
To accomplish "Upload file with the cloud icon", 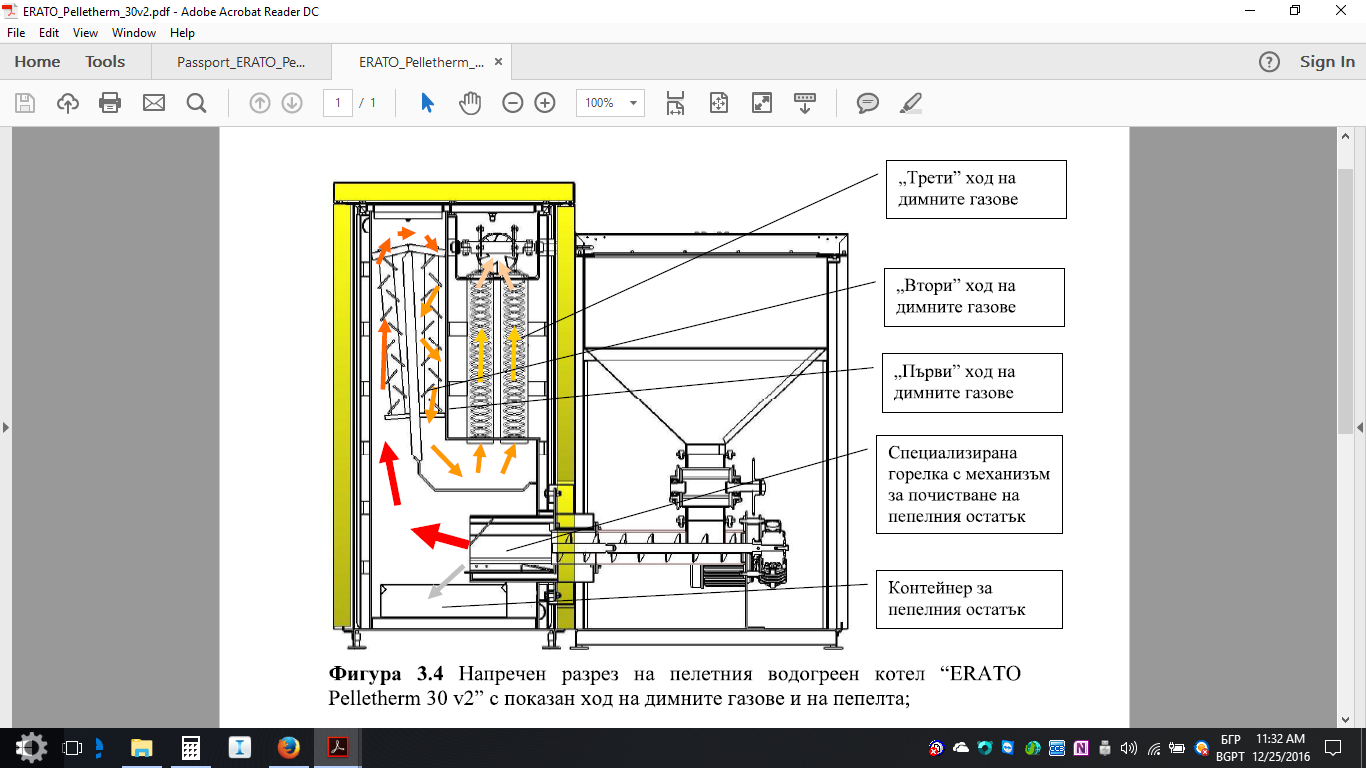I will point(68,103).
